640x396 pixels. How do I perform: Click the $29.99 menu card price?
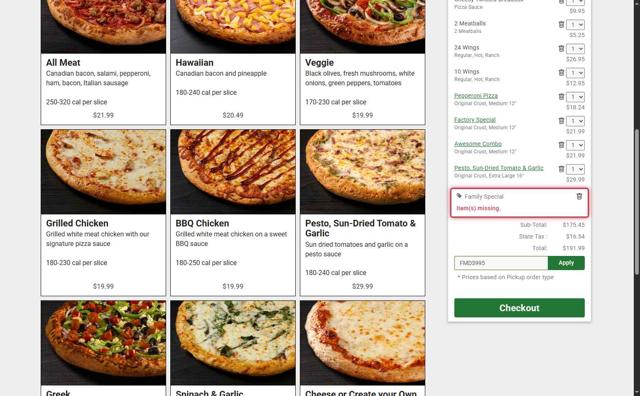point(362,286)
